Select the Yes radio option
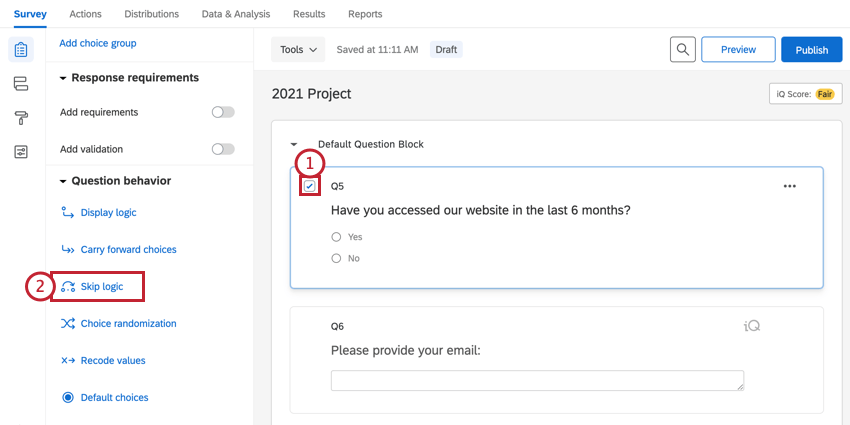The height and width of the screenshot is (425, 850). pos(336,237)
